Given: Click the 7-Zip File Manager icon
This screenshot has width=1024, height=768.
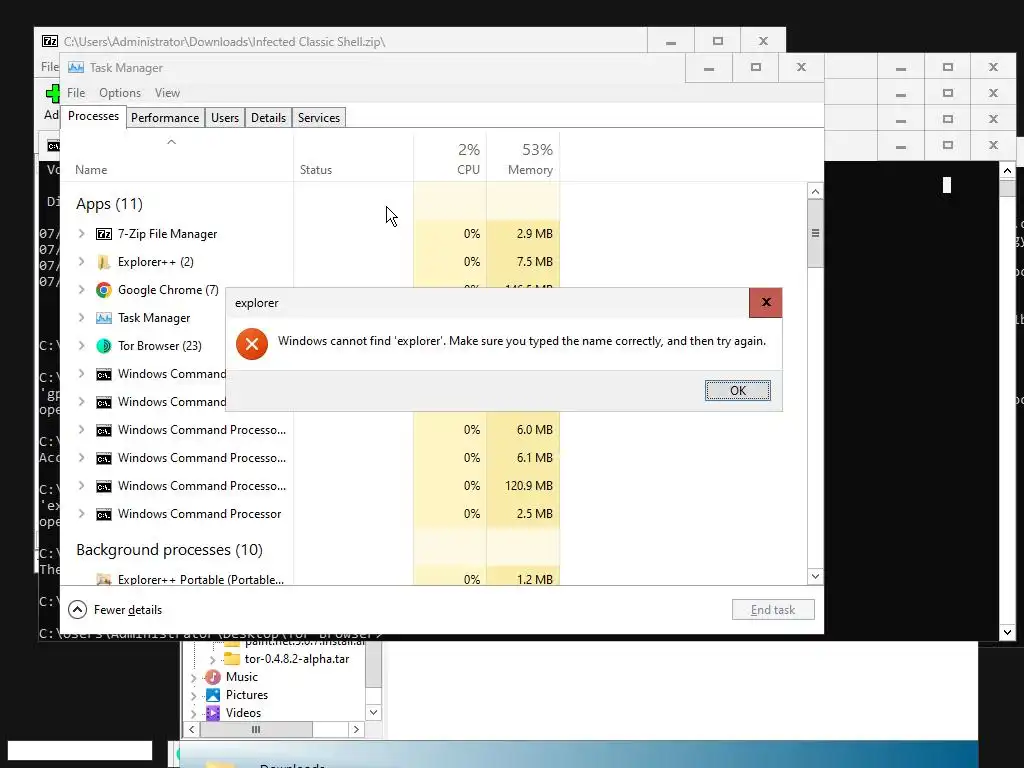Looking at the screenshot, I should coord(104,234).
